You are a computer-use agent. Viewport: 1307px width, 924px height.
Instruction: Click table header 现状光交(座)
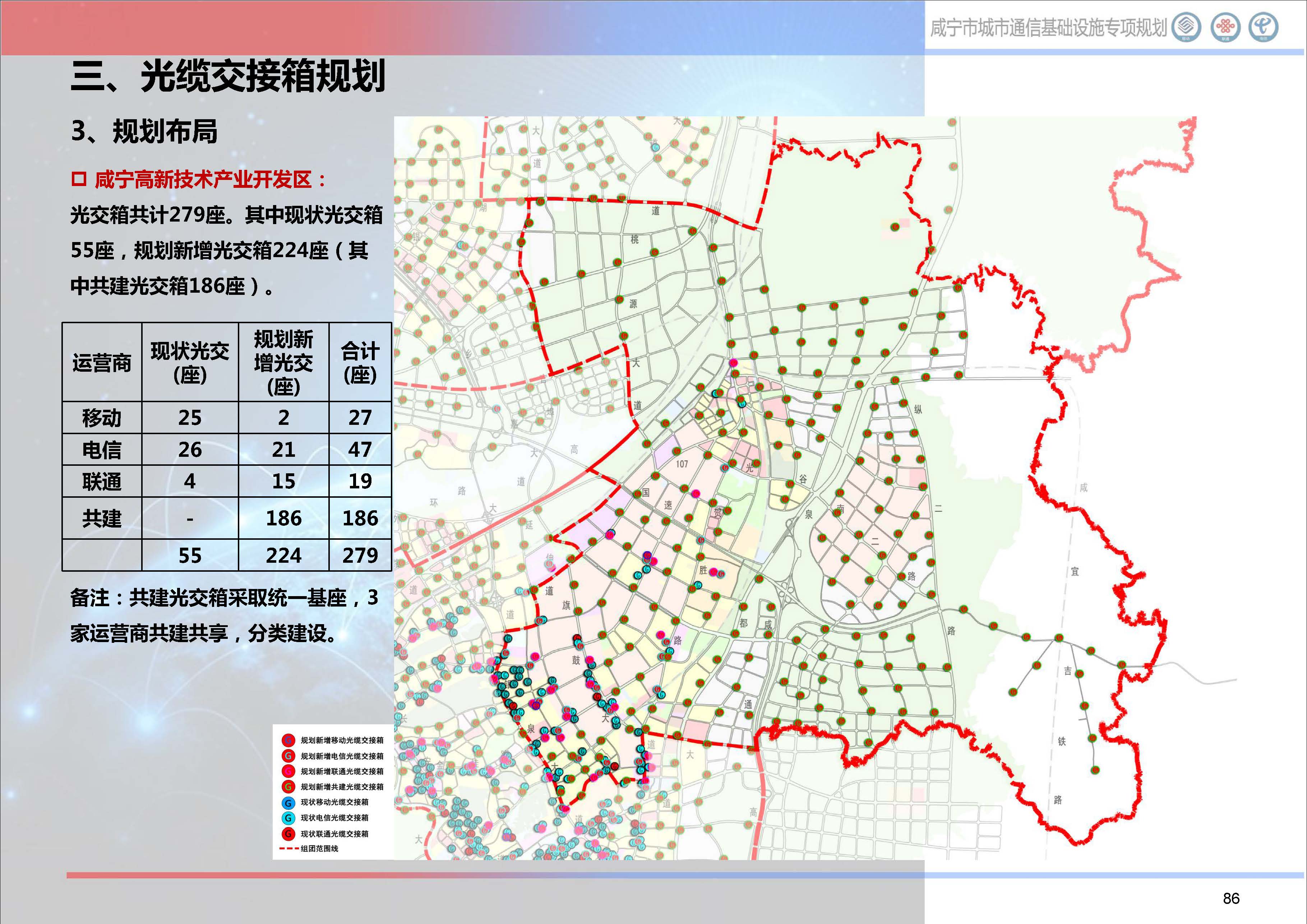tap(190, 363)
